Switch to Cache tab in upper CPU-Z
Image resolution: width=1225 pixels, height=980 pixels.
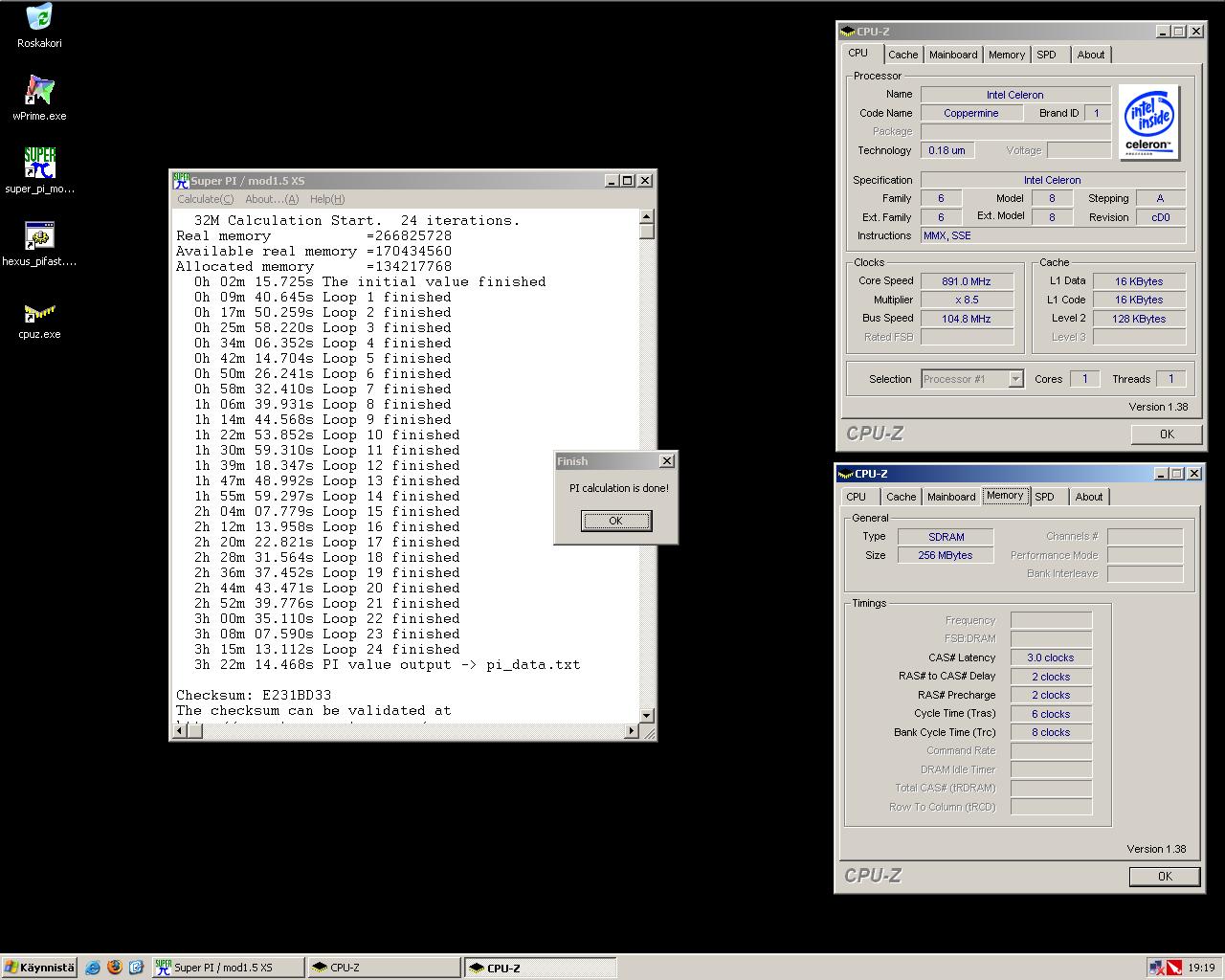902,55
